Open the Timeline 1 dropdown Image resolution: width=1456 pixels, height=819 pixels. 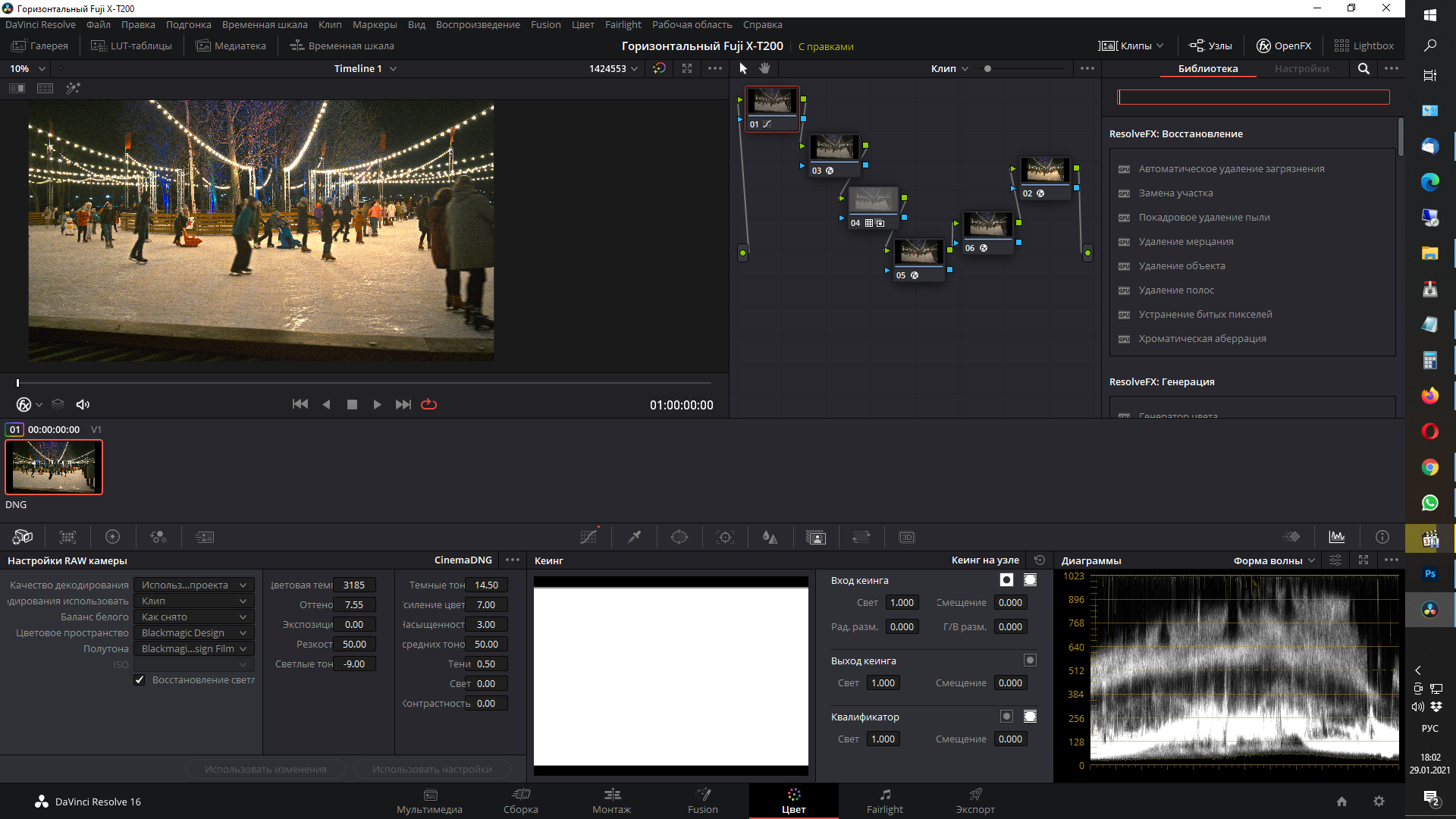(366, 68)
